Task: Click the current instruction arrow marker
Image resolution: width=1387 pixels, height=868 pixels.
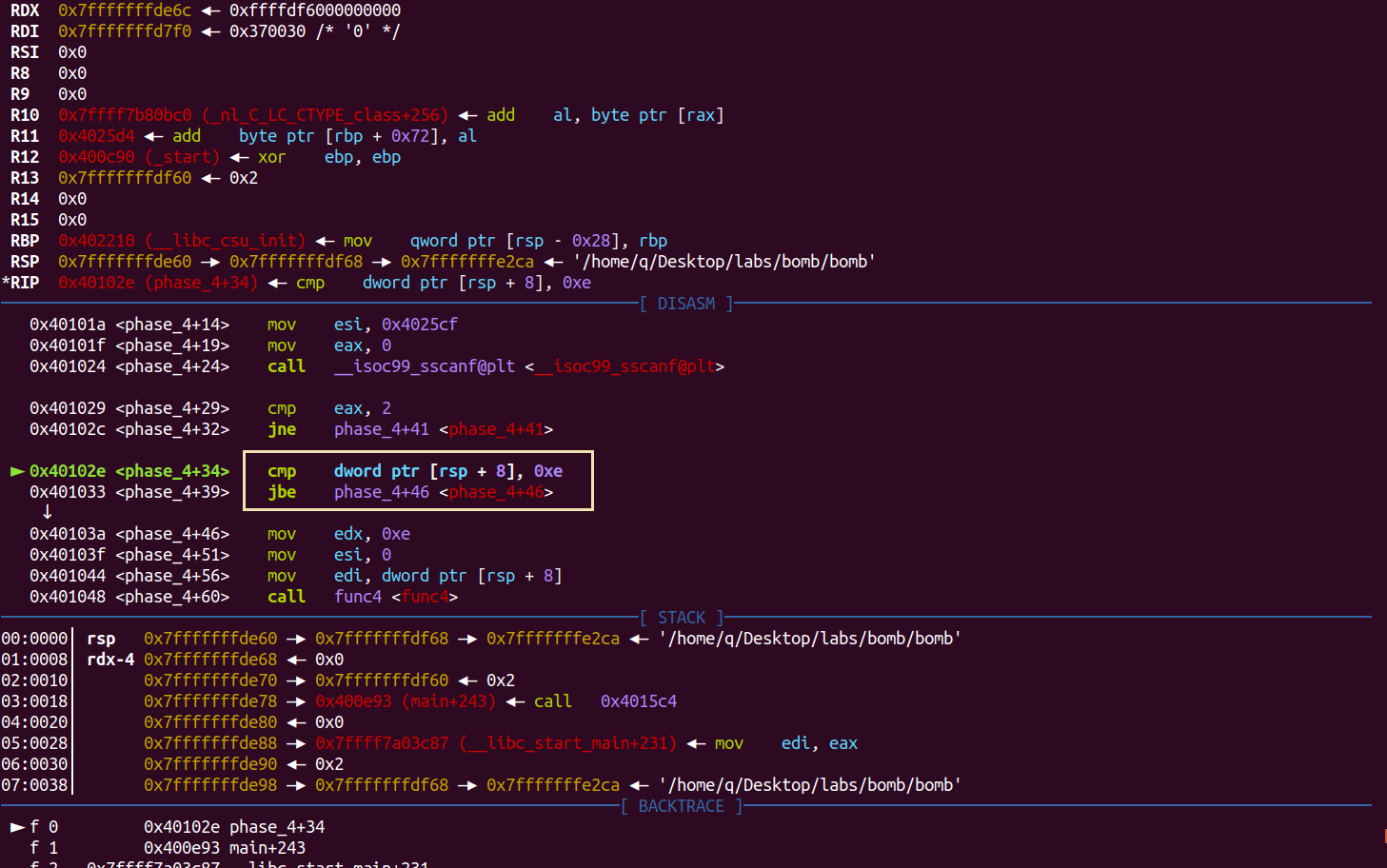Action: [x=18, y=470]
